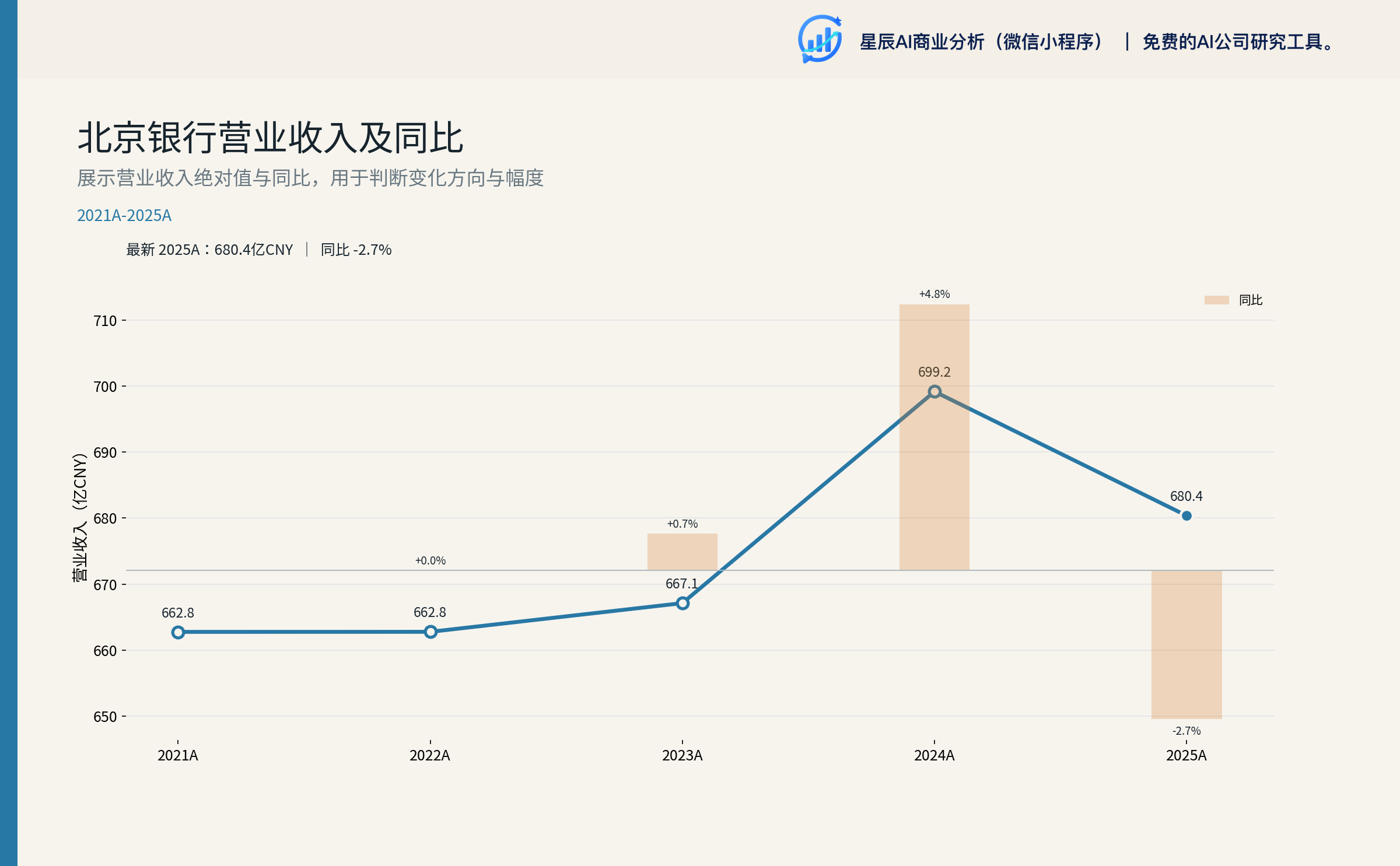Viewport: 1400px width, 866px height.
Task: Click the 最新 2025A：680.4亿CNY summary
Action: (209, 250)
